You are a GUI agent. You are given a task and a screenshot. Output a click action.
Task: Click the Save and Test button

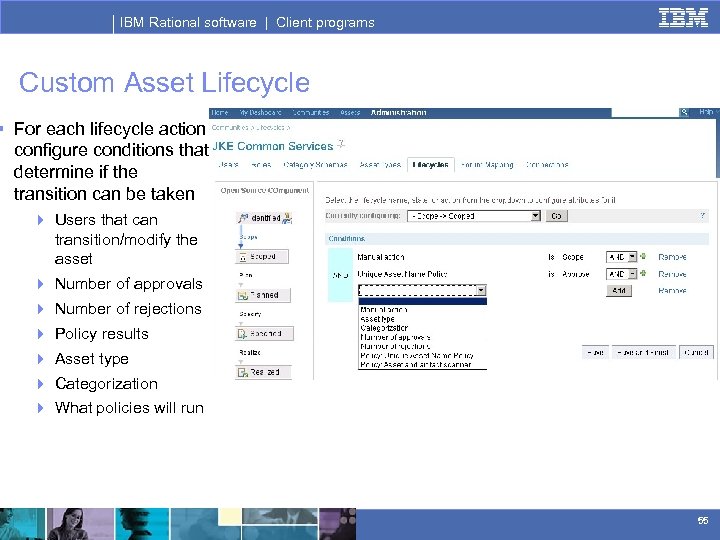coord(643,353)
